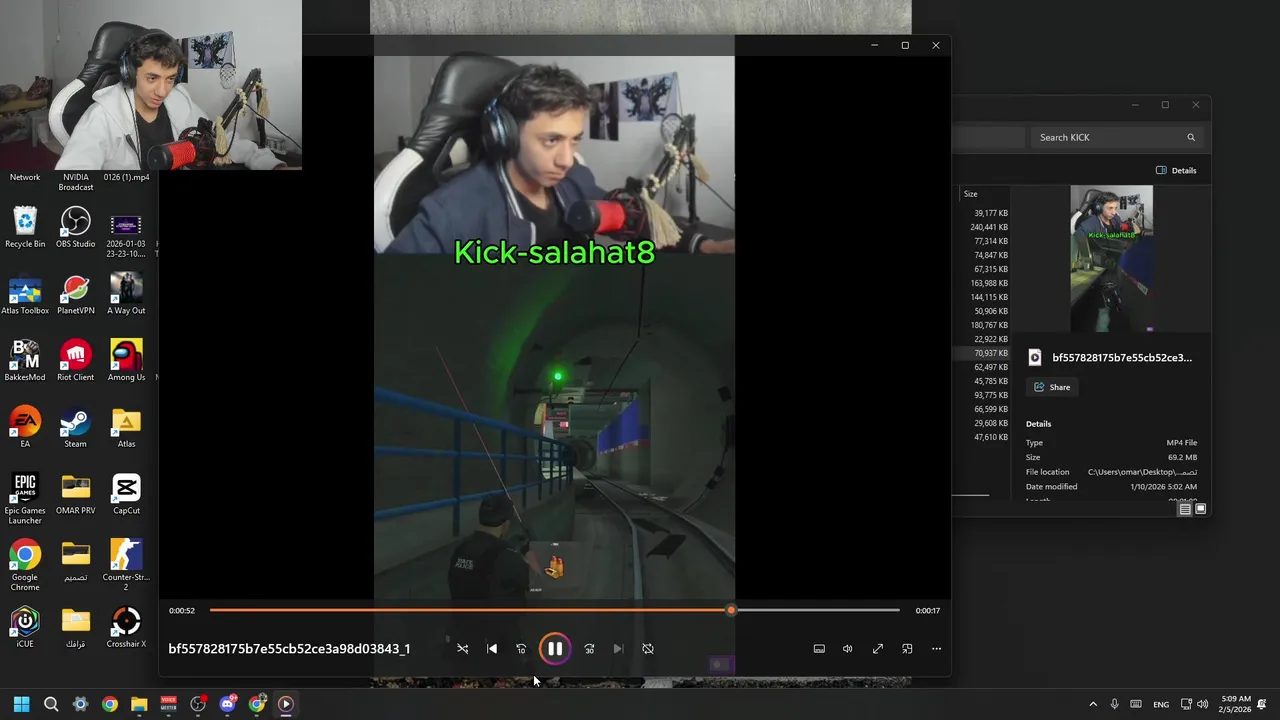Toggle repeat mode in the media player
Image resolution: width=1280 pixels, height=720 pixels.
(648, 649)
